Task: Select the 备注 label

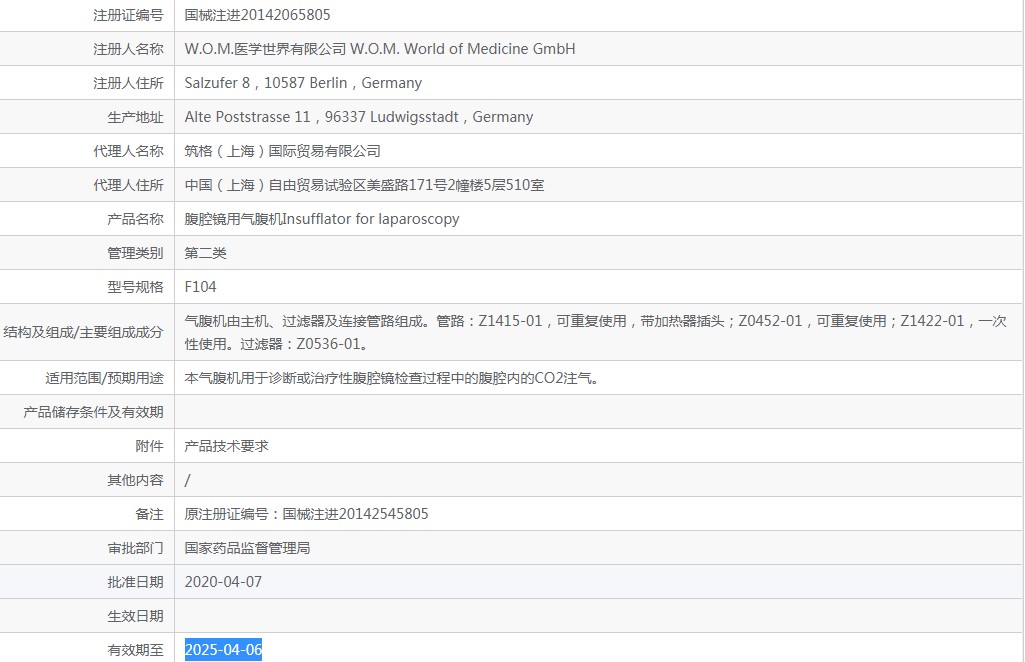Action: 149,514
